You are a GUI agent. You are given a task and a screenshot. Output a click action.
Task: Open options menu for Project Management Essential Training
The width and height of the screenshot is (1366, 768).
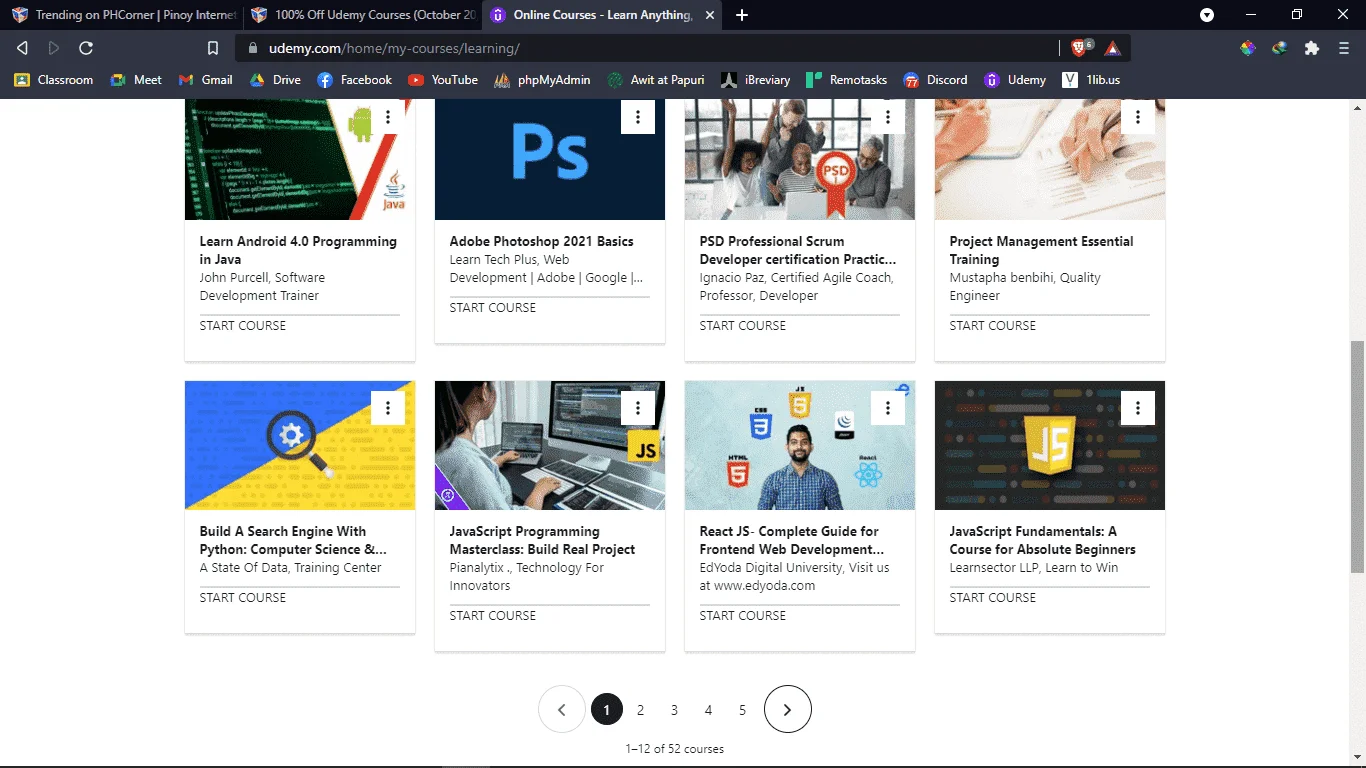coord(1138,117)
